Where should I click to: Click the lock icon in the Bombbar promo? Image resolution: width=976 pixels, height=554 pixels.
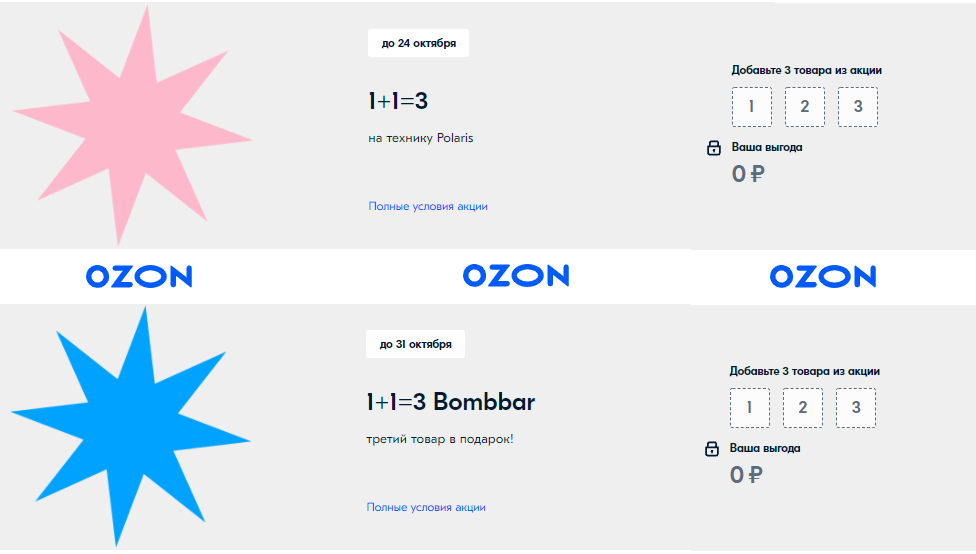[712, 449]
